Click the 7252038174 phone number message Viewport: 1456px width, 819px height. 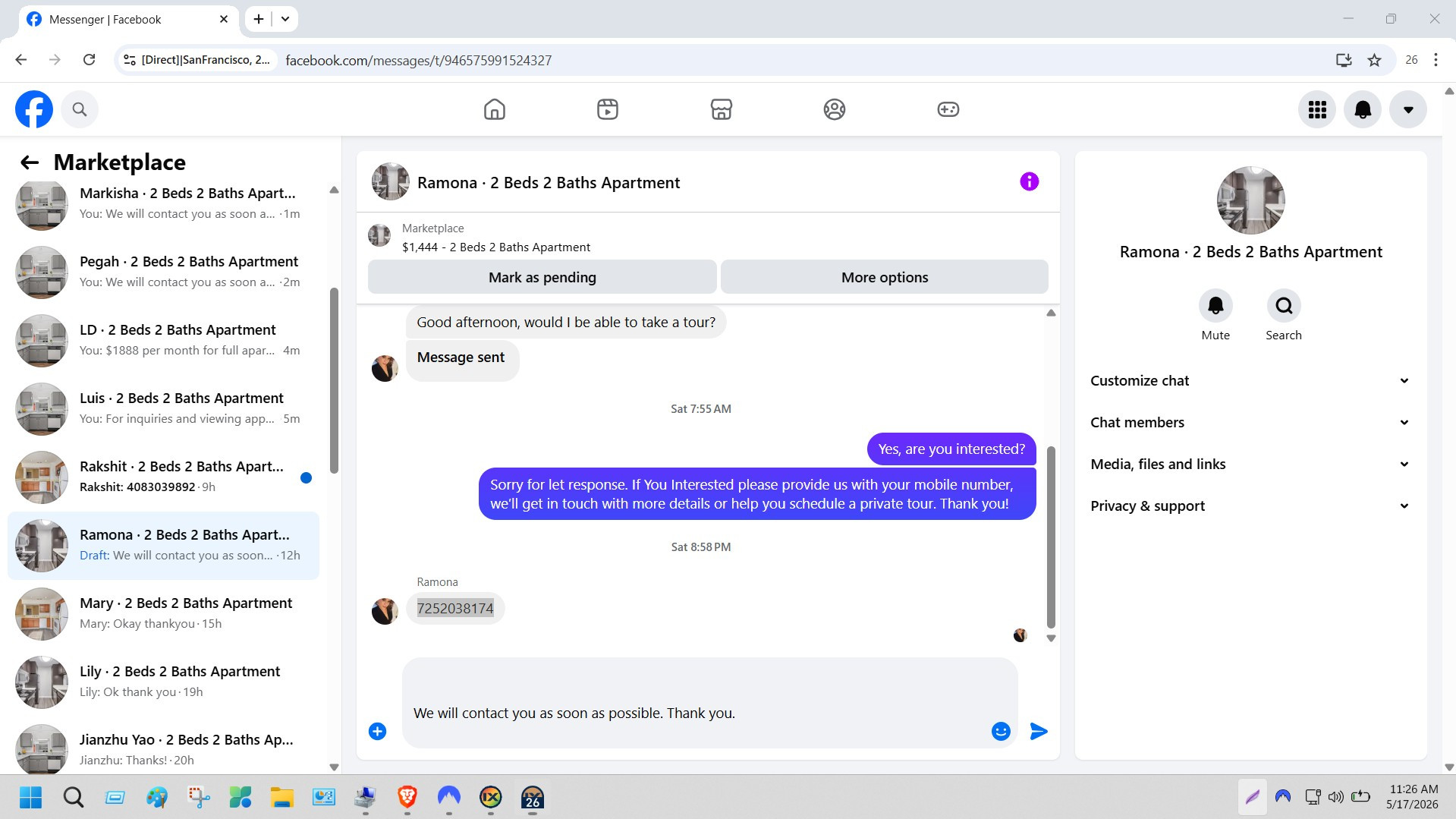coord(455,609)
